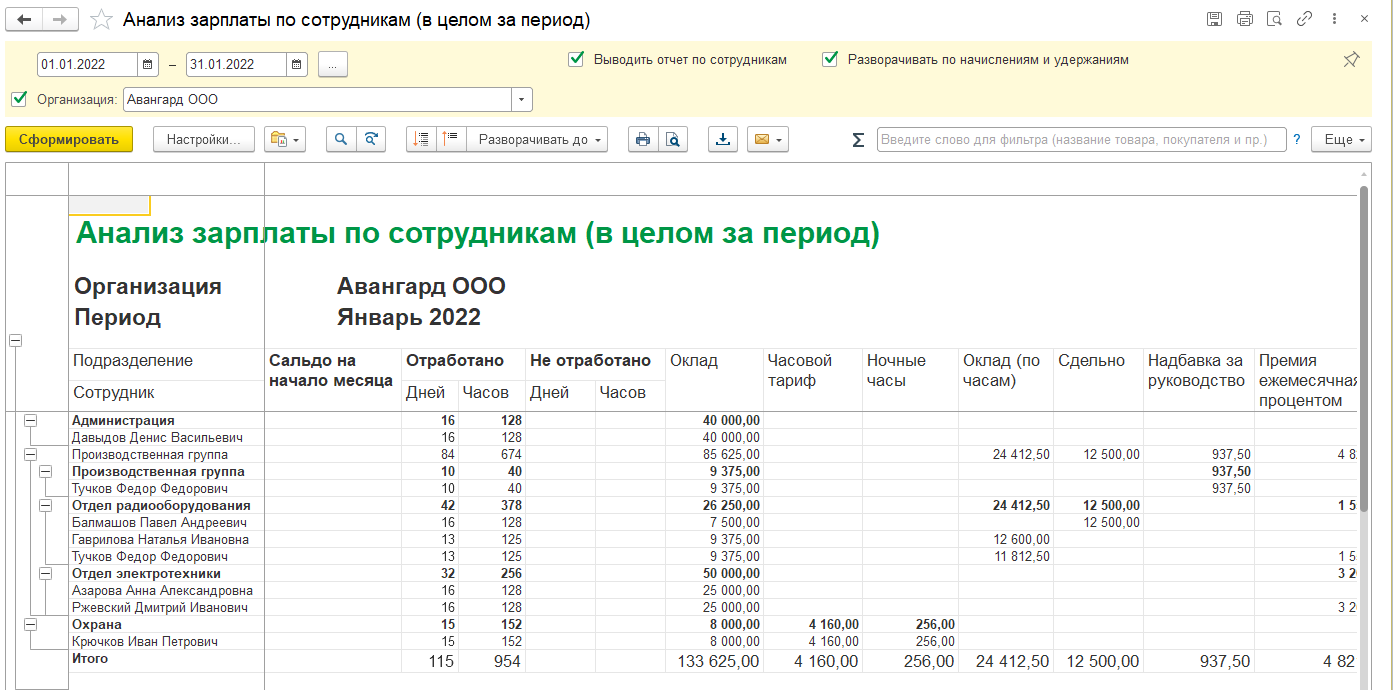Click the print report icon
The image size is (1393, 690).
point(643,140)
